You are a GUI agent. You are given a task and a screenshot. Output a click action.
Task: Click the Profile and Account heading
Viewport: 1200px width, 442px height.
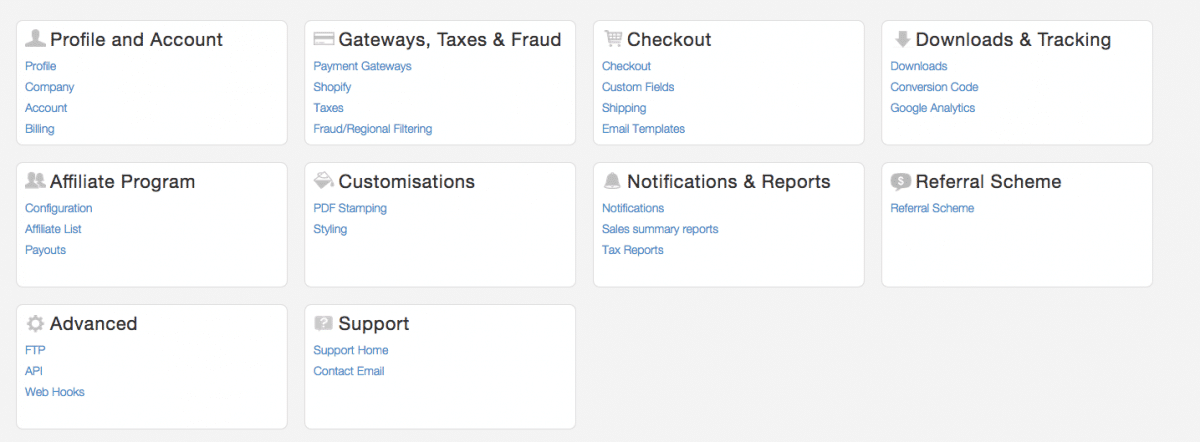136,40
